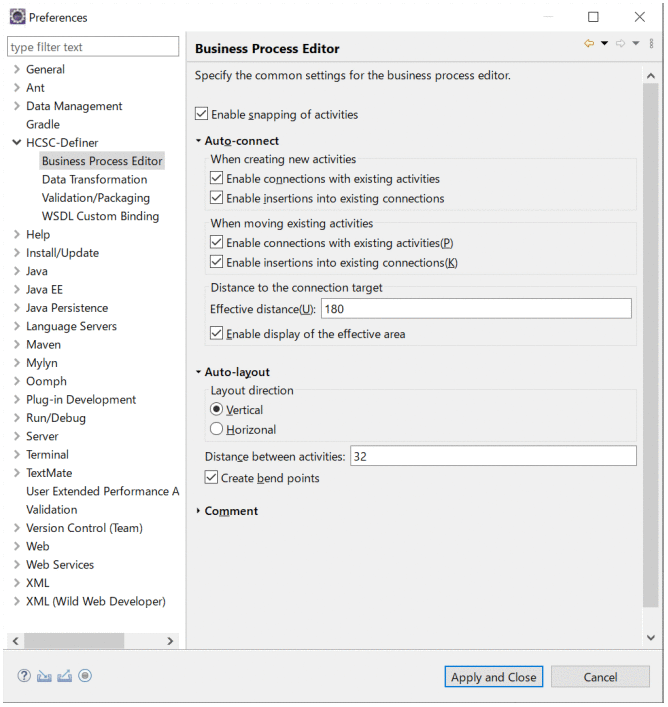Click the Export preferences icon
Image resolution: width=668 pixels, height=707 pixels.
(x=65, y=676)
